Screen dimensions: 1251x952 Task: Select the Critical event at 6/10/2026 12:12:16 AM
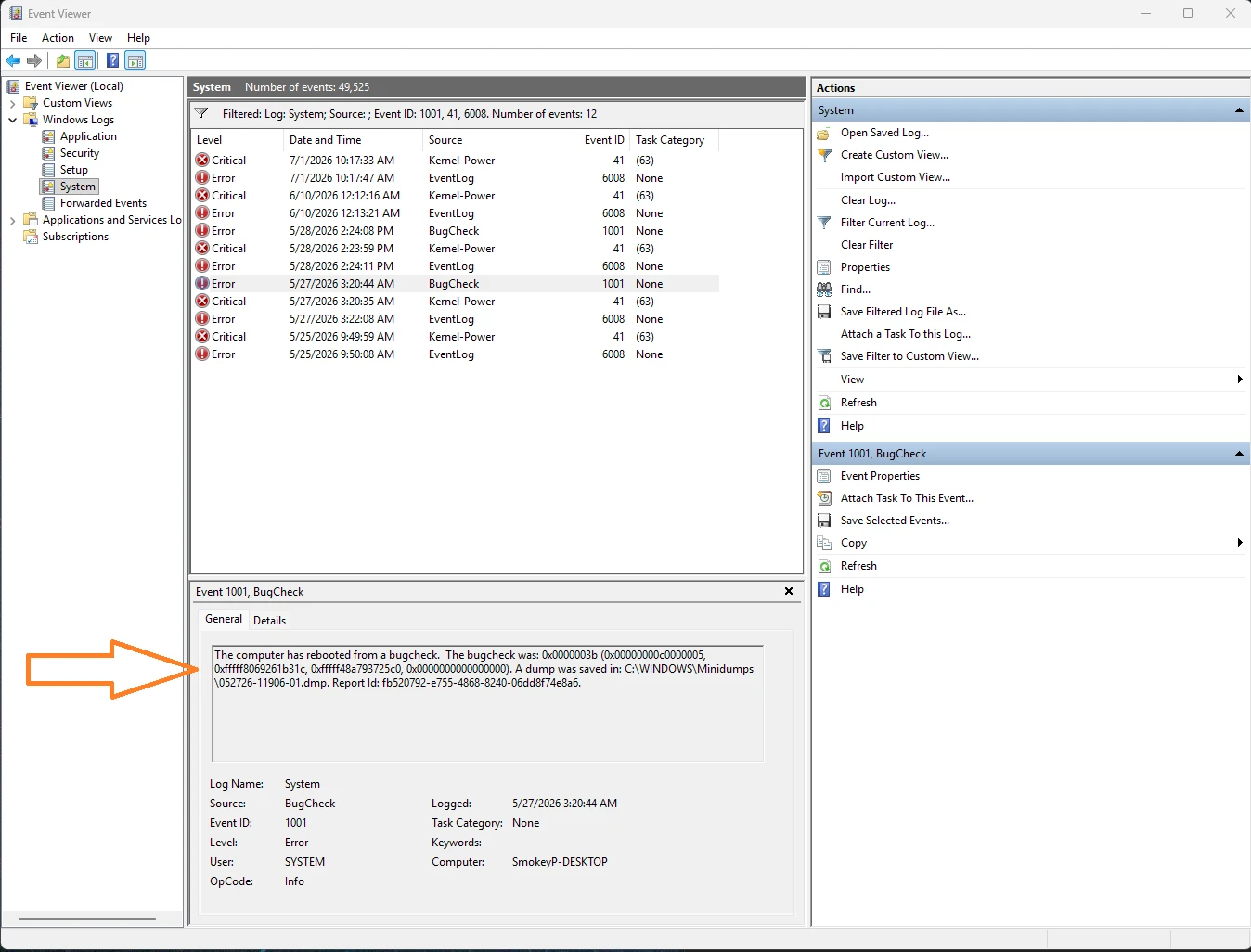(455, 196)
